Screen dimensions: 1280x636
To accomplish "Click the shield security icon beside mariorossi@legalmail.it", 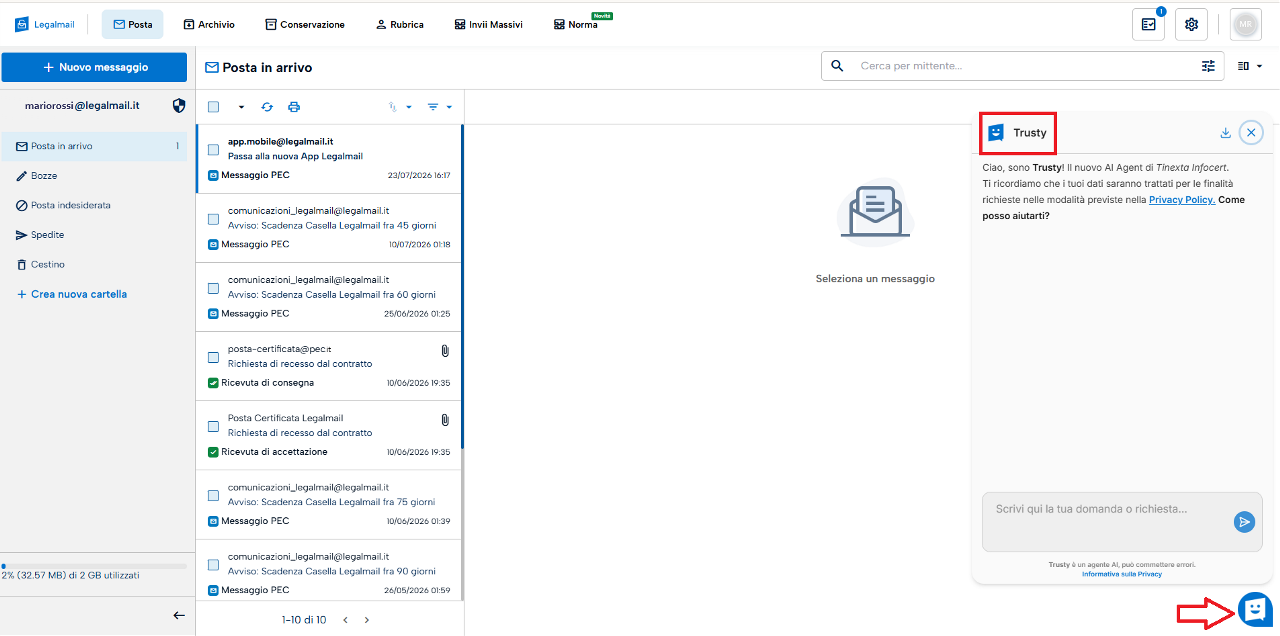I will point(179,105).
